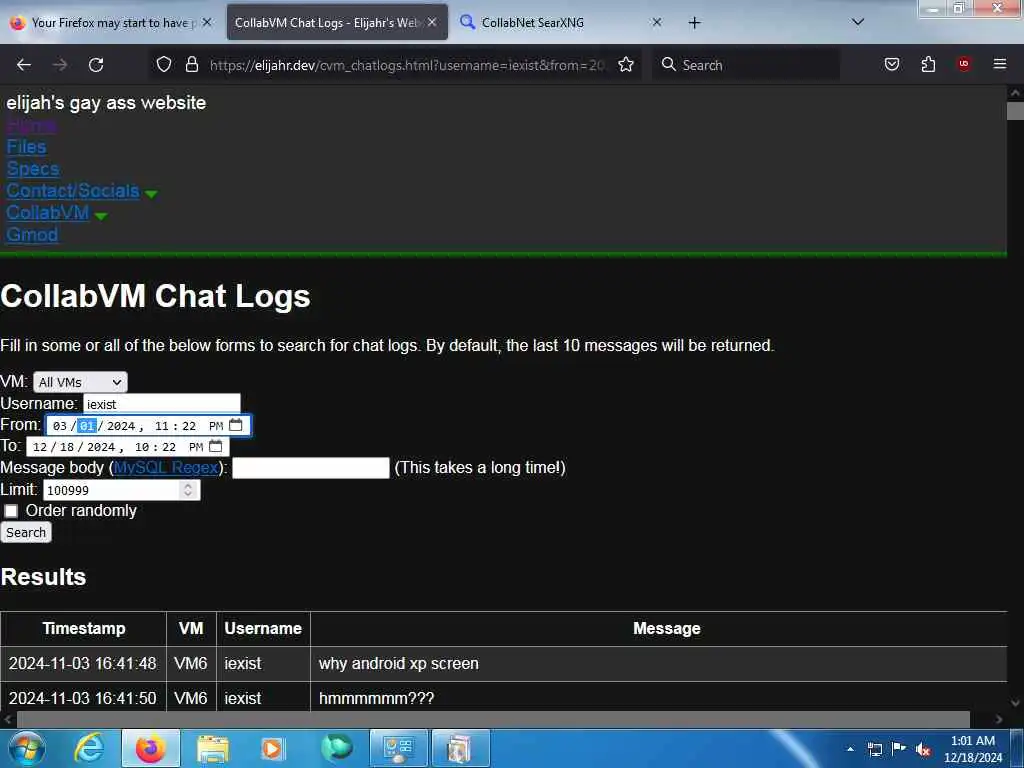This screenshot has height=768, width=1024.
Task: Expand the Contact/Socials green dropdown arrow
Action: 151,194
